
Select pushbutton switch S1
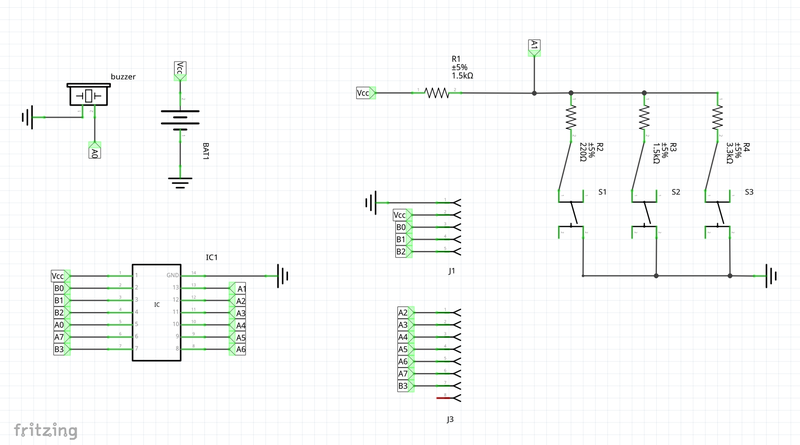pyautogui.click(x=574, y=212)
